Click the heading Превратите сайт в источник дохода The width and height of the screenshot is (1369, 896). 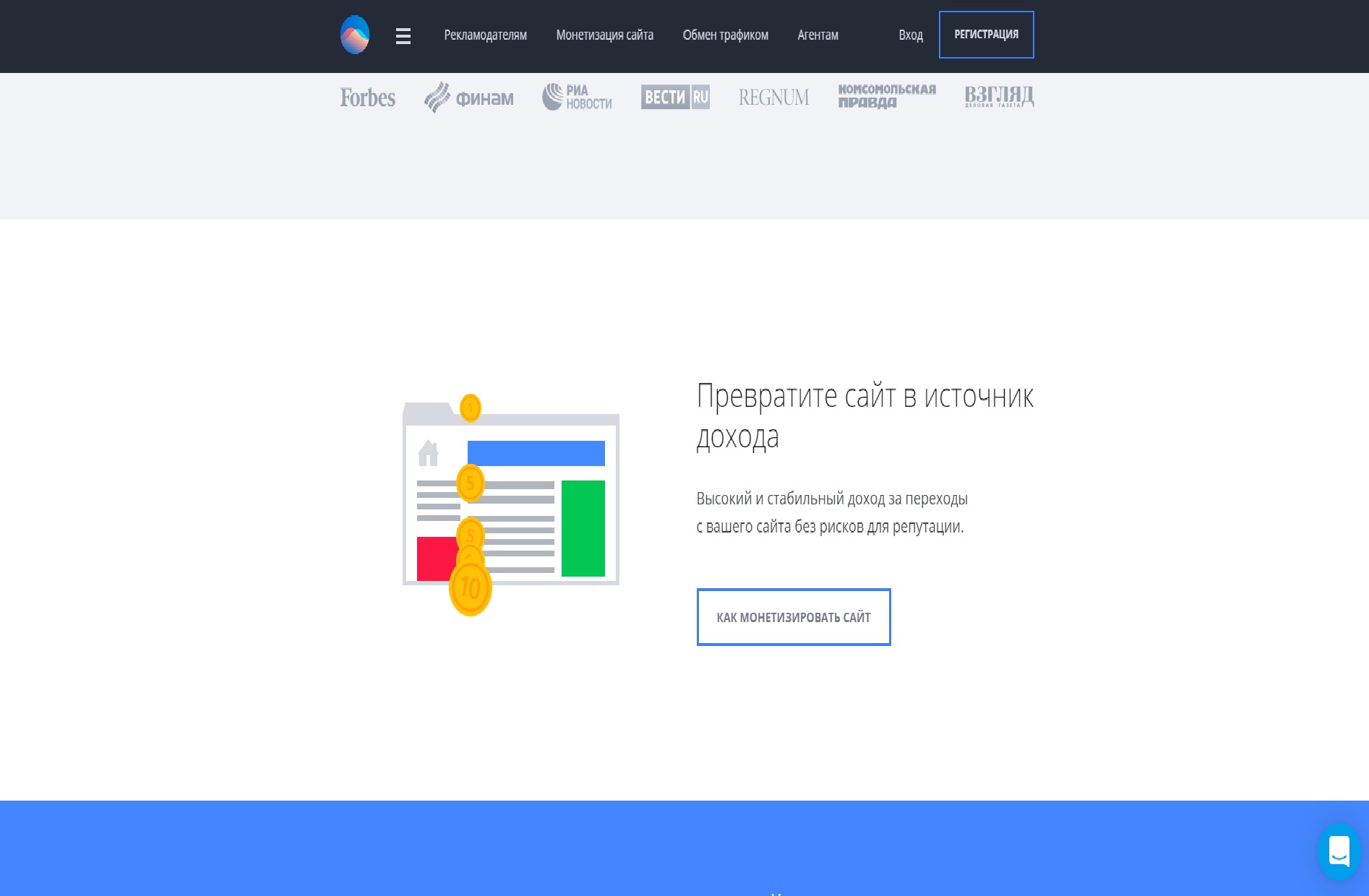click(x=865, y=416)
